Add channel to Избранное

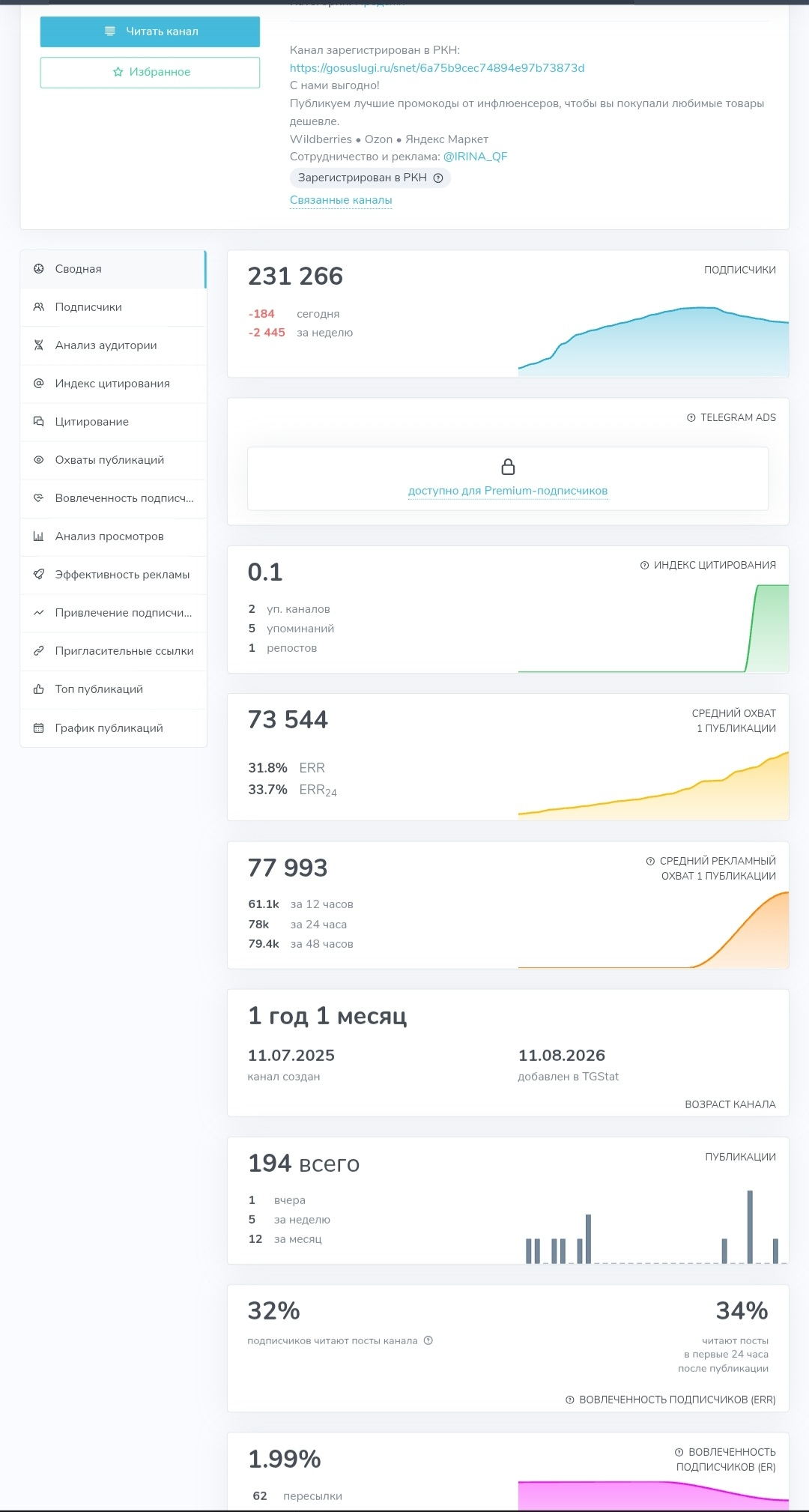[150, 72]
